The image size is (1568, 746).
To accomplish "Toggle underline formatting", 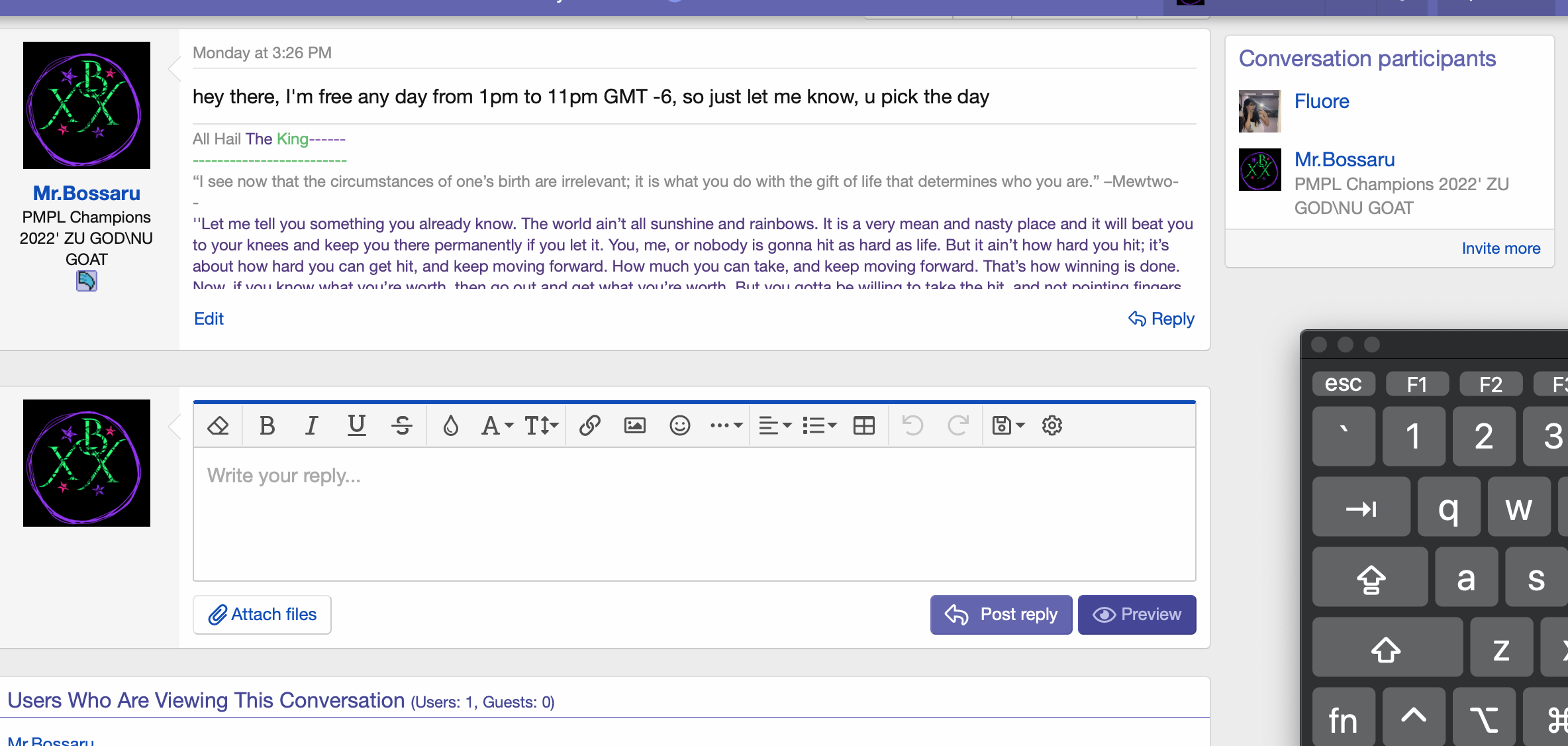I will (357, 425).
